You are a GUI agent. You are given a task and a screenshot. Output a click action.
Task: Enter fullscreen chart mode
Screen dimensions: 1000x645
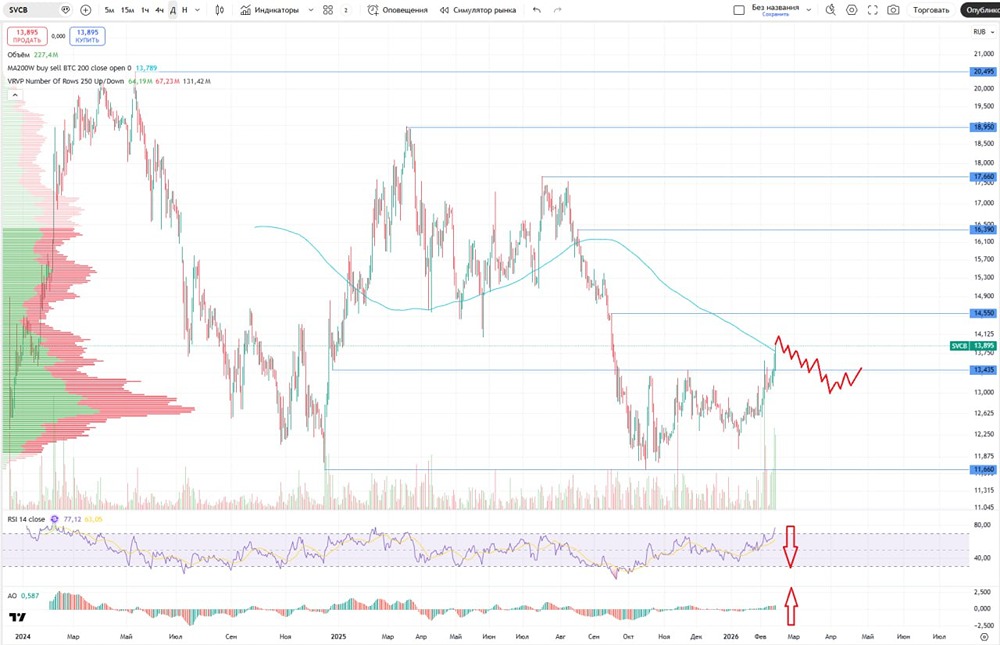point(872,10)
